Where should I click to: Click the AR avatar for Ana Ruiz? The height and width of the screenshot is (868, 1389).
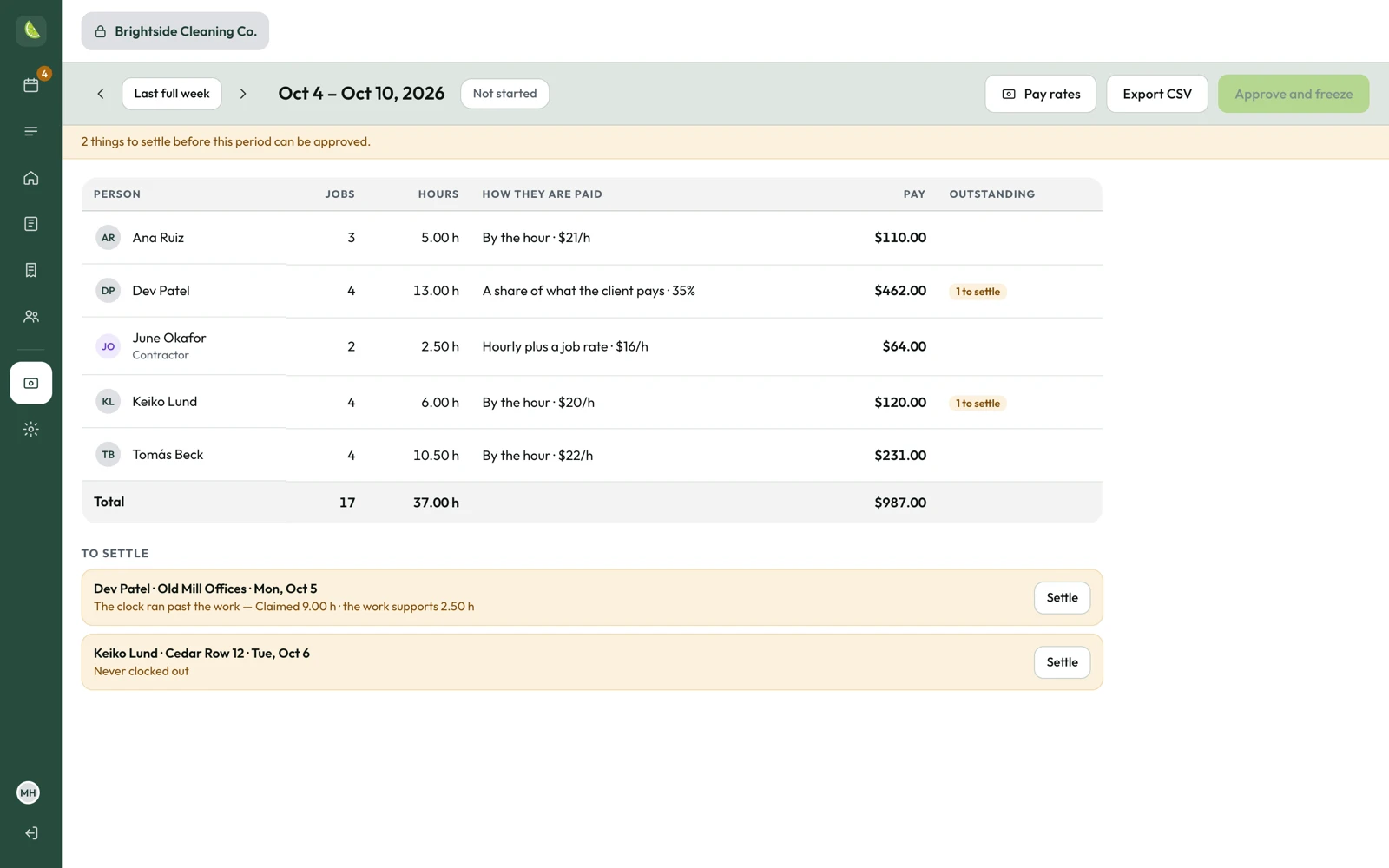pyautogui.click(x=108, y=238)
